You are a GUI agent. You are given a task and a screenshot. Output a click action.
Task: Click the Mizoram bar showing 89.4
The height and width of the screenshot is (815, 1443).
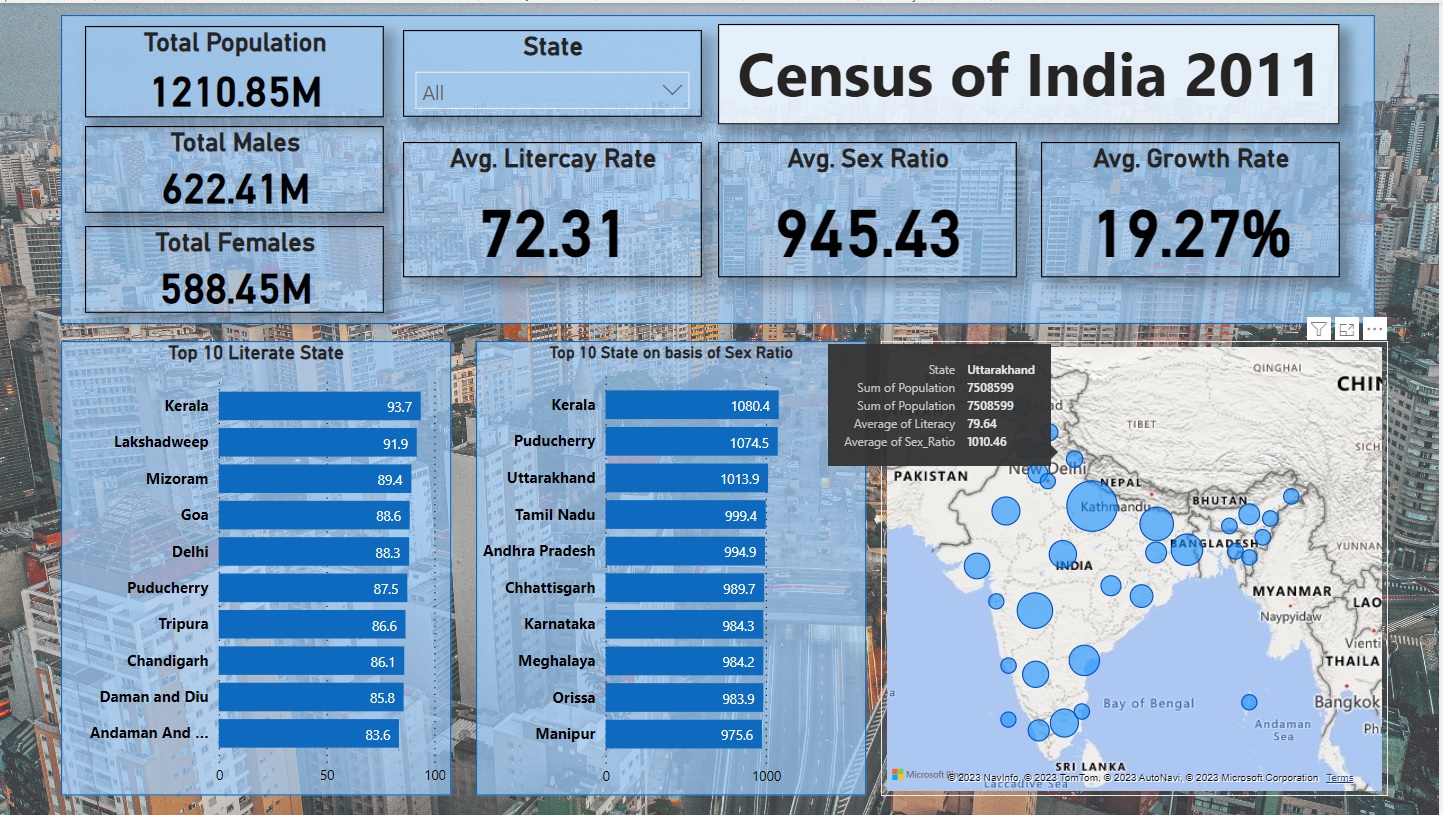(x=314, y=479)
